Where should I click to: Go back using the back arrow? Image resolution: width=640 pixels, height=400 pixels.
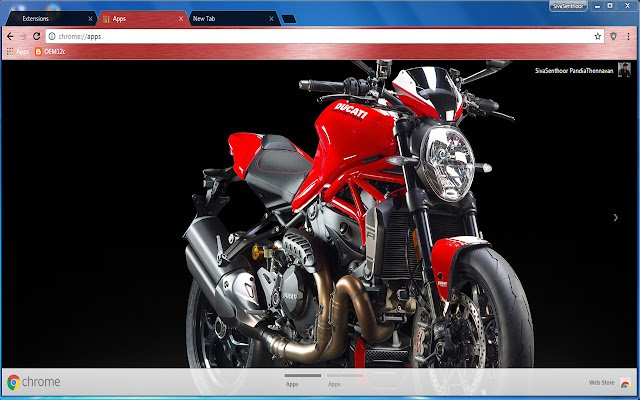pos(10,37)
